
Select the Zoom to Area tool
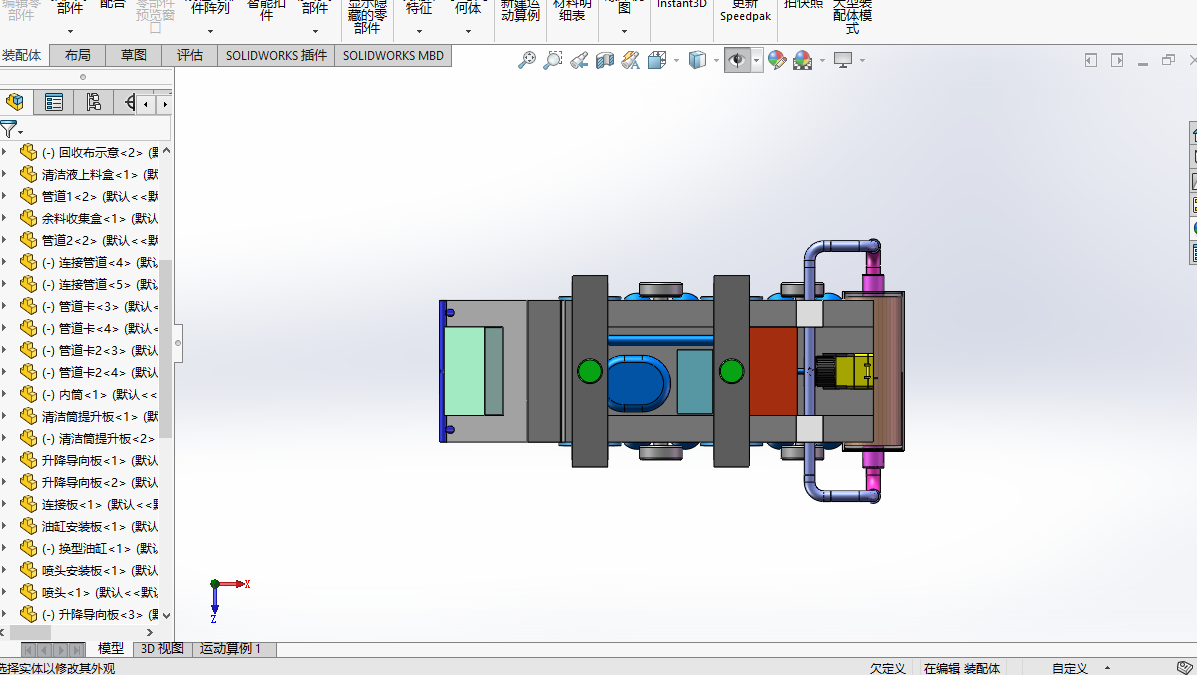coord(553,61)
